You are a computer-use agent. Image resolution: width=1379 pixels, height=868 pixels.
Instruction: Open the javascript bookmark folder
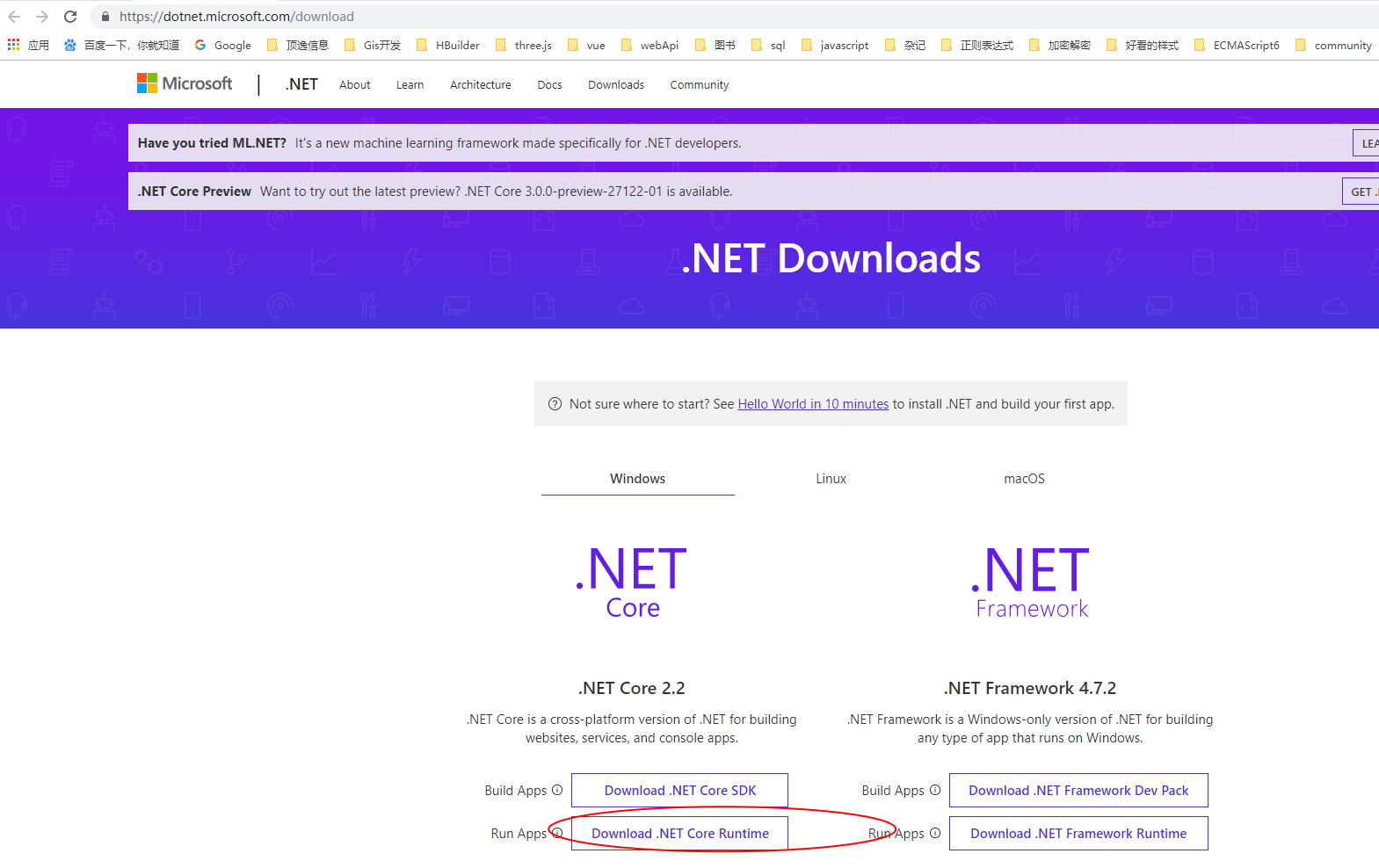(835, 45)
